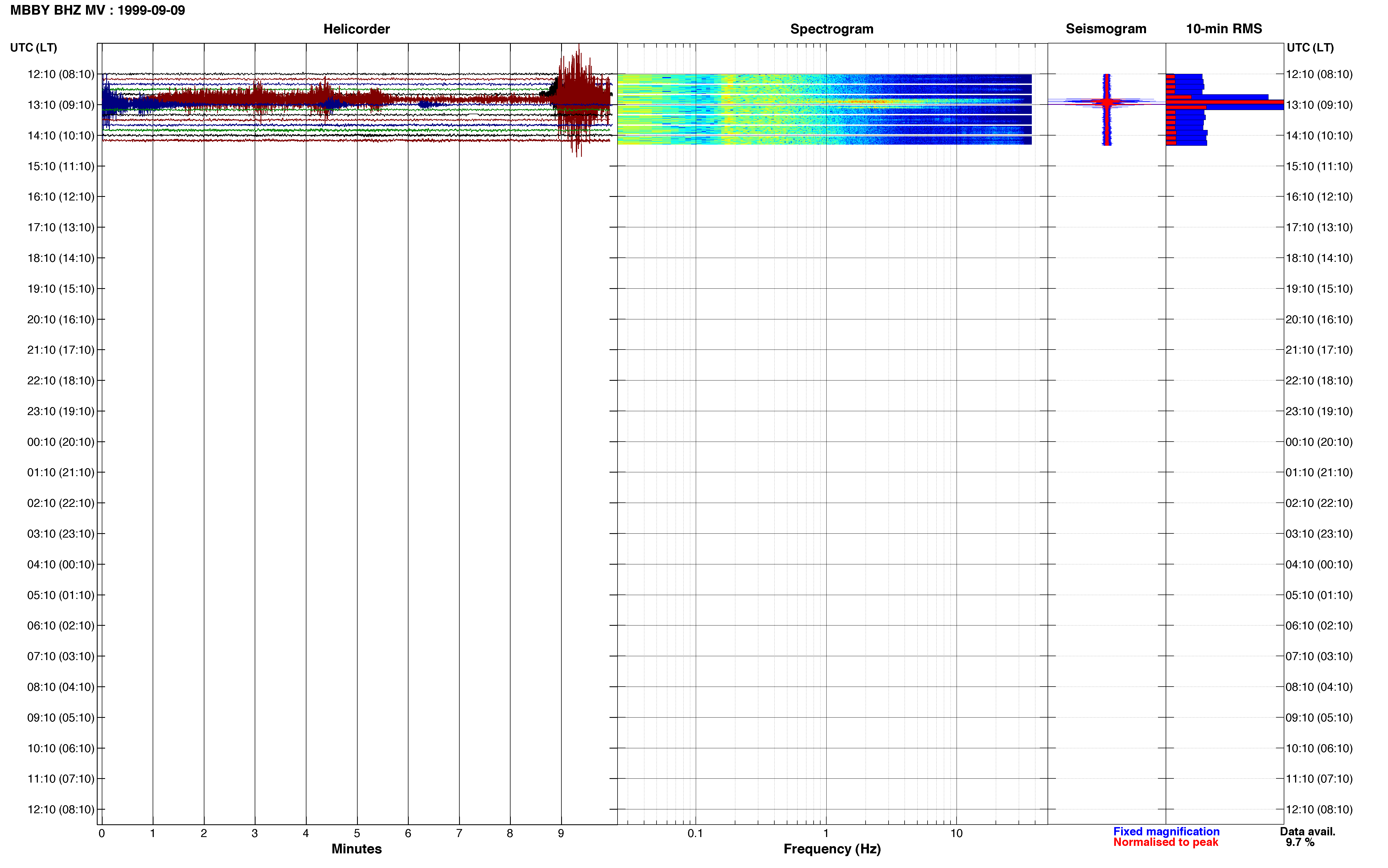Click the '5' tick on the Minutes axis
The width and height of the screenshot is (1388, 868).
tap(357, 833)
